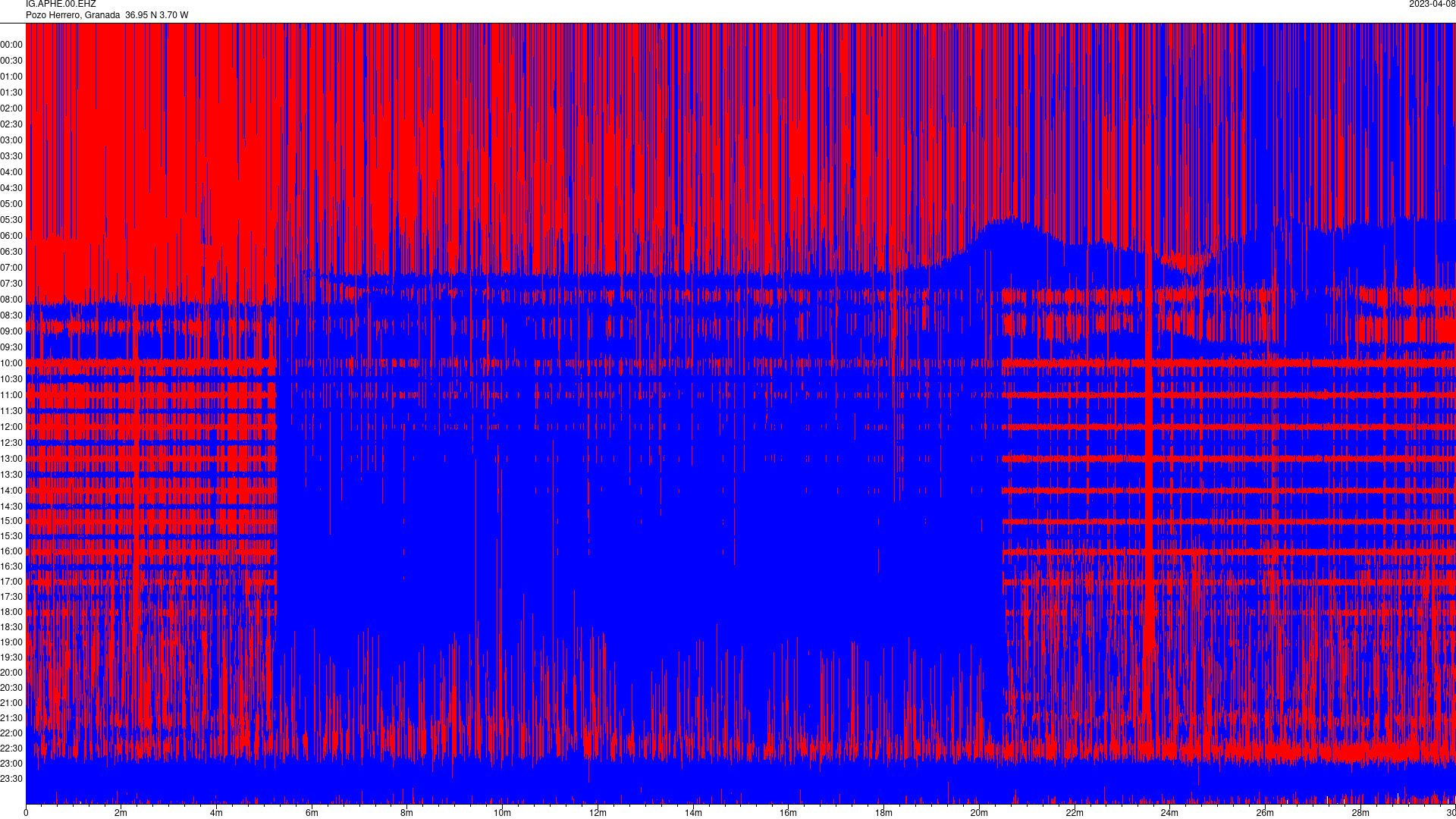
Task: Select the 09:00 row label
Action: click(11, 331)
